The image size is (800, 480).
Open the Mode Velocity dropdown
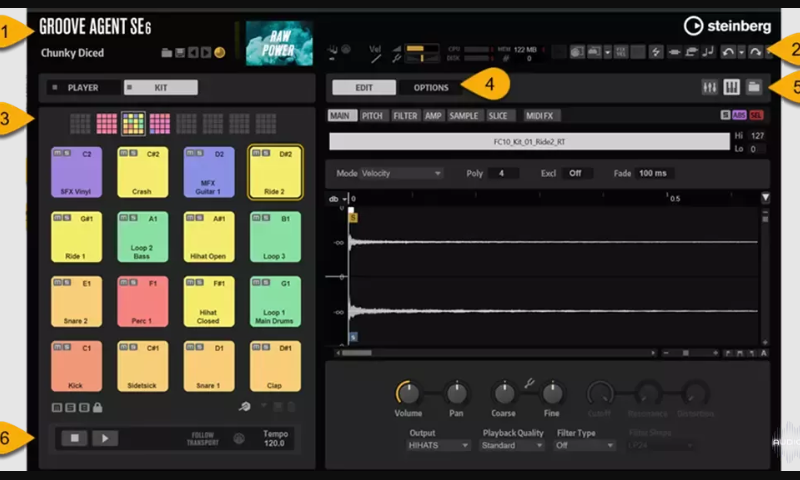click(401, 173)
